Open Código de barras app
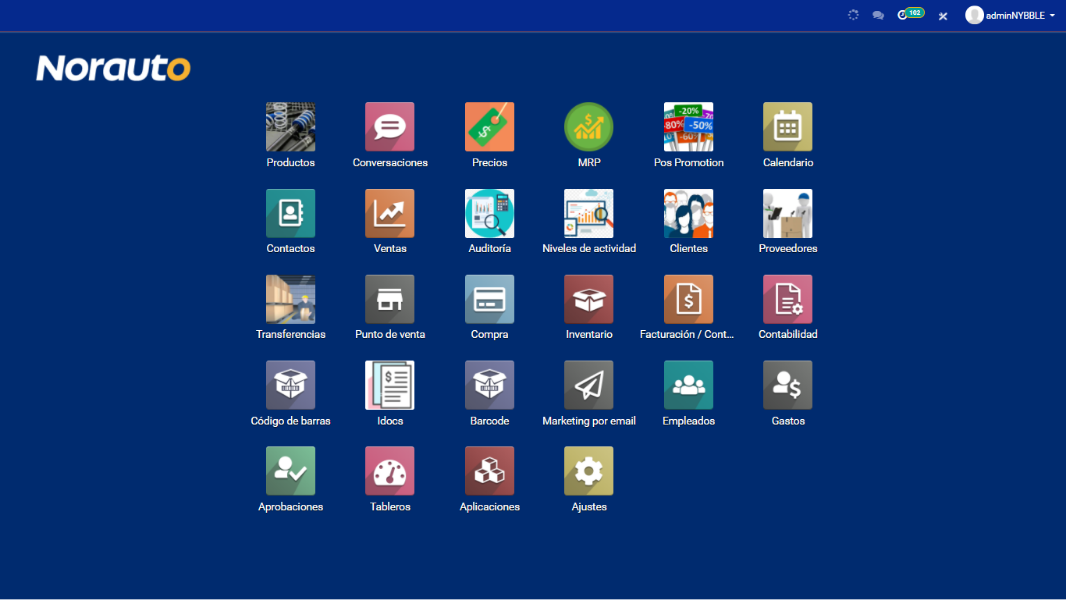The height and width of the screenshot is (600, 1066). click(x=290, y=385)
